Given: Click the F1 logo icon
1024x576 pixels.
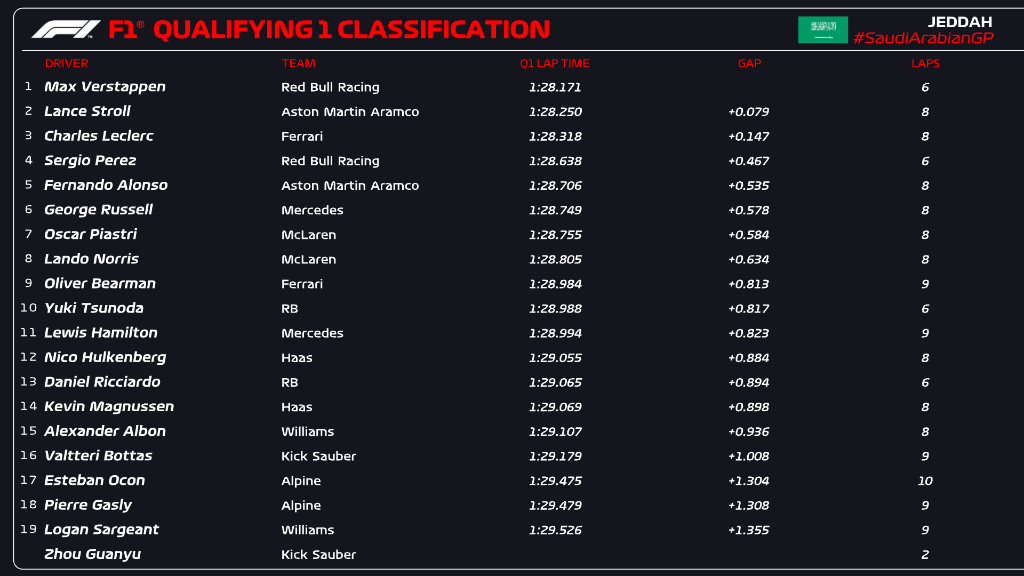Looking at the screenshot, I should point(66,30).
